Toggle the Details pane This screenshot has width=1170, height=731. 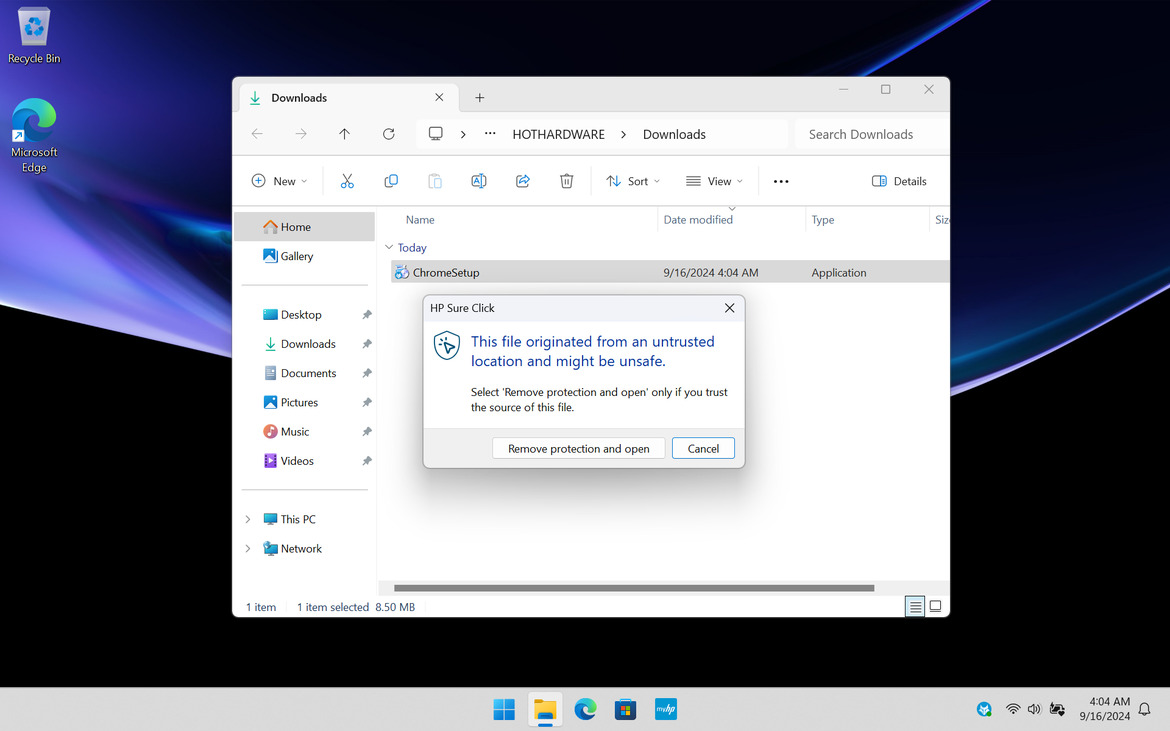click(x=899, y=181)
